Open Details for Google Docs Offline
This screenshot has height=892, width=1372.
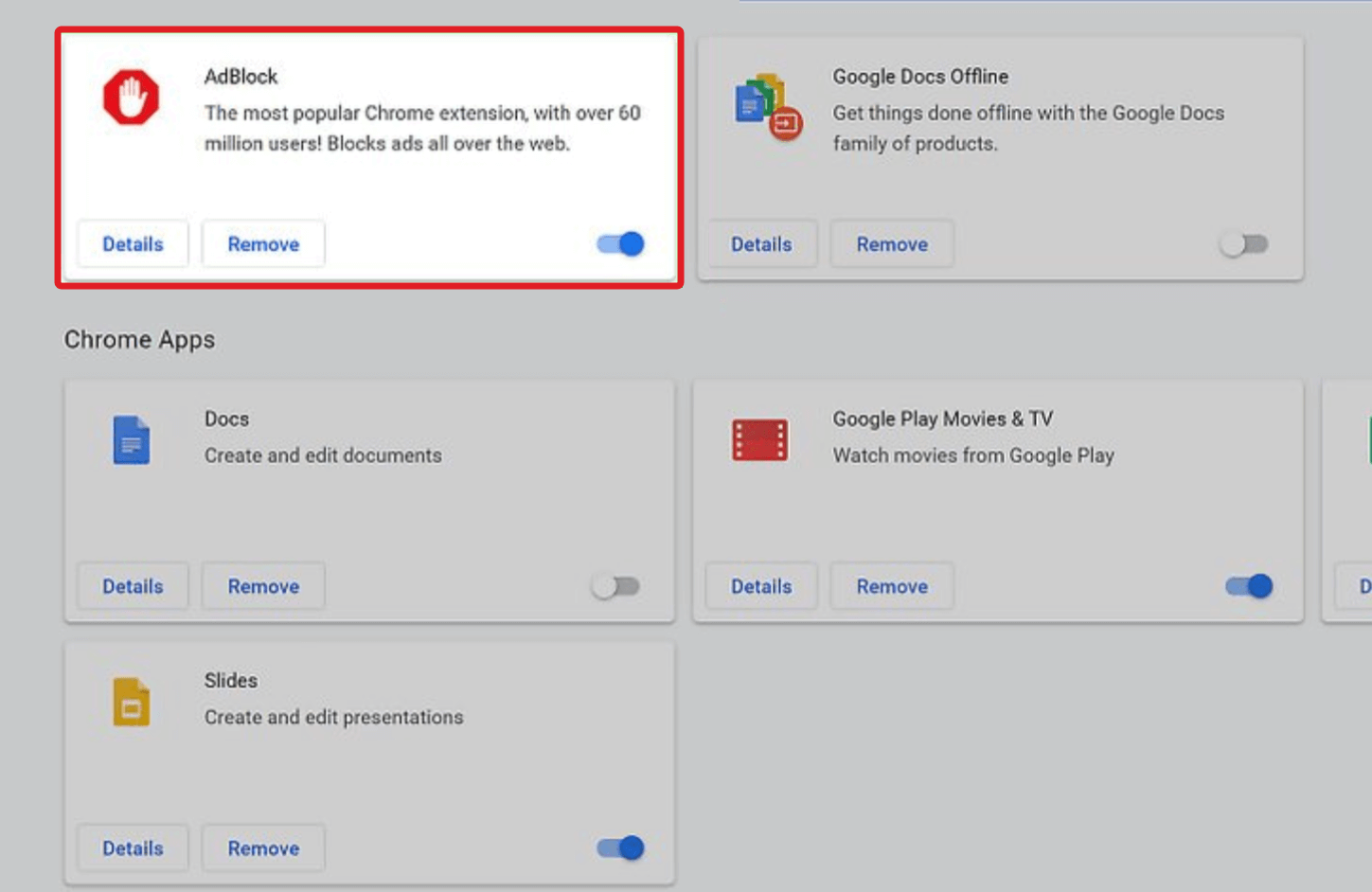pos(761,244)
